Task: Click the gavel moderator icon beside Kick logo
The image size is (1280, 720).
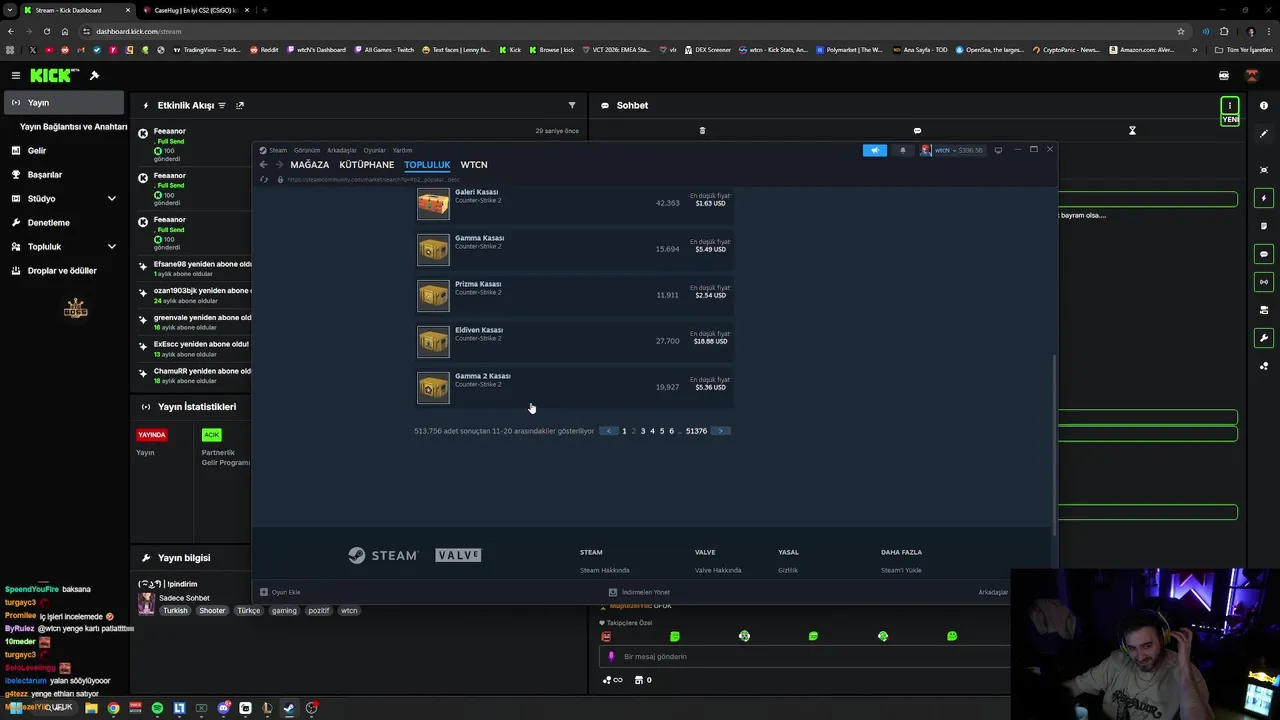Action: 95,75
